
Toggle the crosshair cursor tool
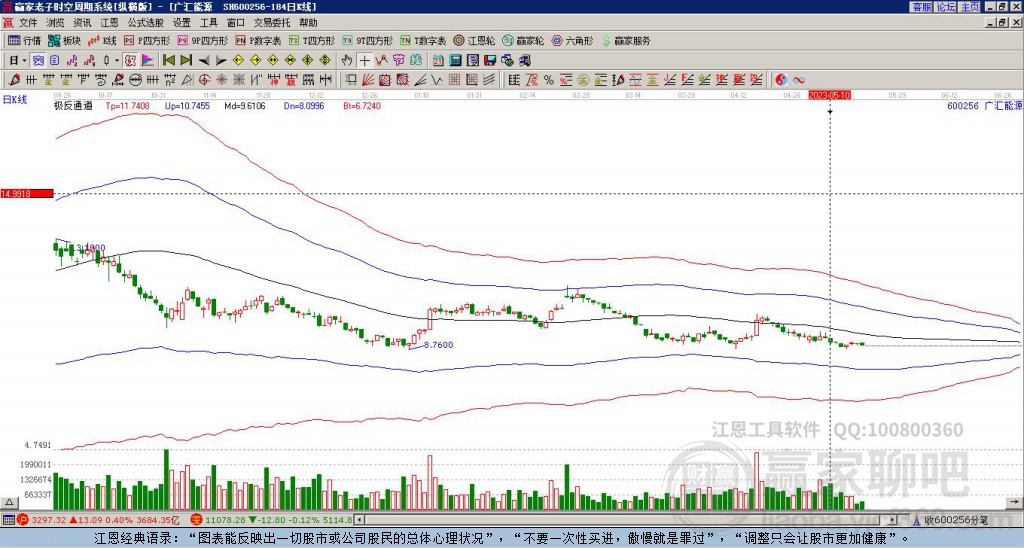364,60
